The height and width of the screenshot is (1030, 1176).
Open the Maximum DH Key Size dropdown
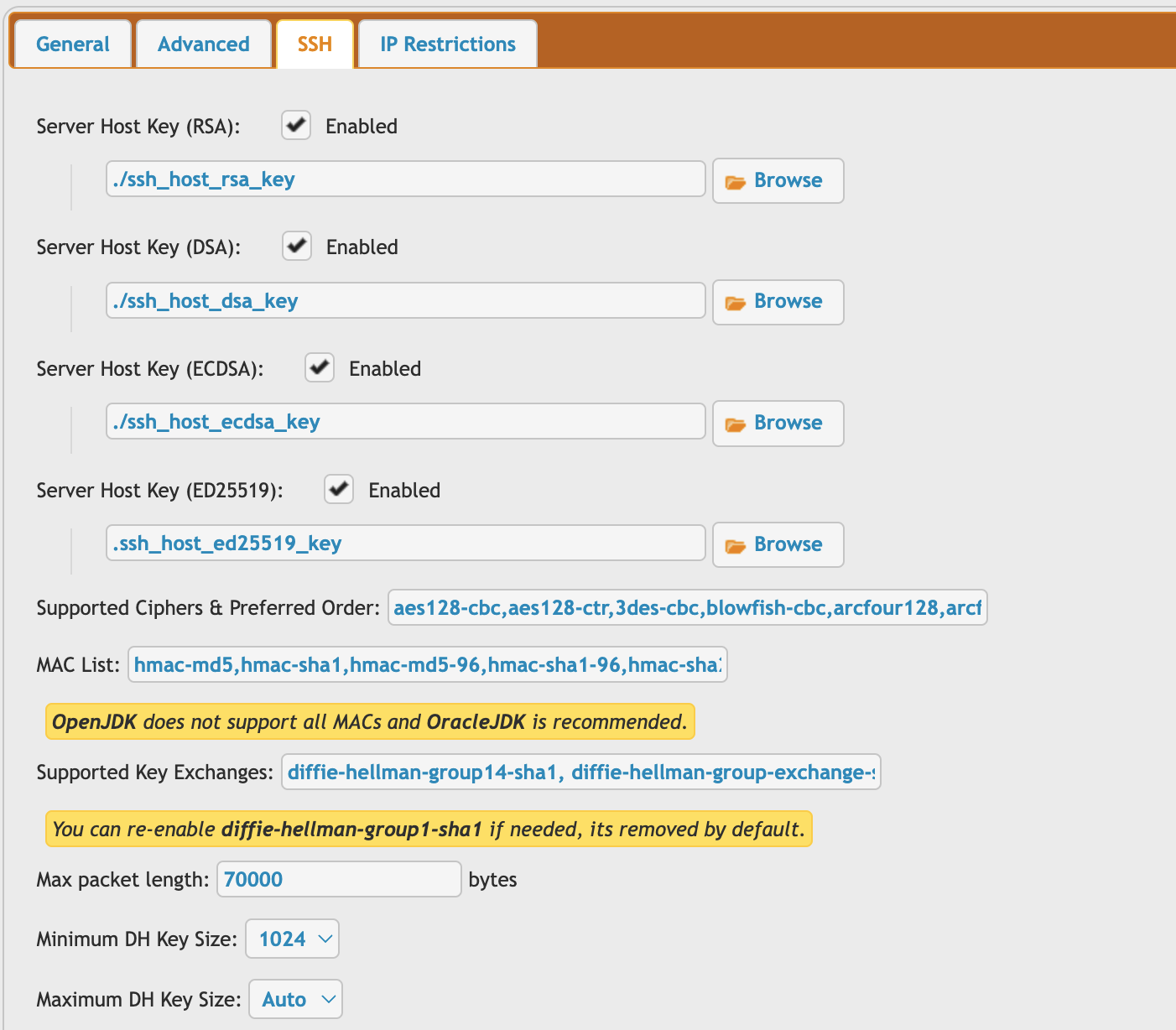pos(295,999)
